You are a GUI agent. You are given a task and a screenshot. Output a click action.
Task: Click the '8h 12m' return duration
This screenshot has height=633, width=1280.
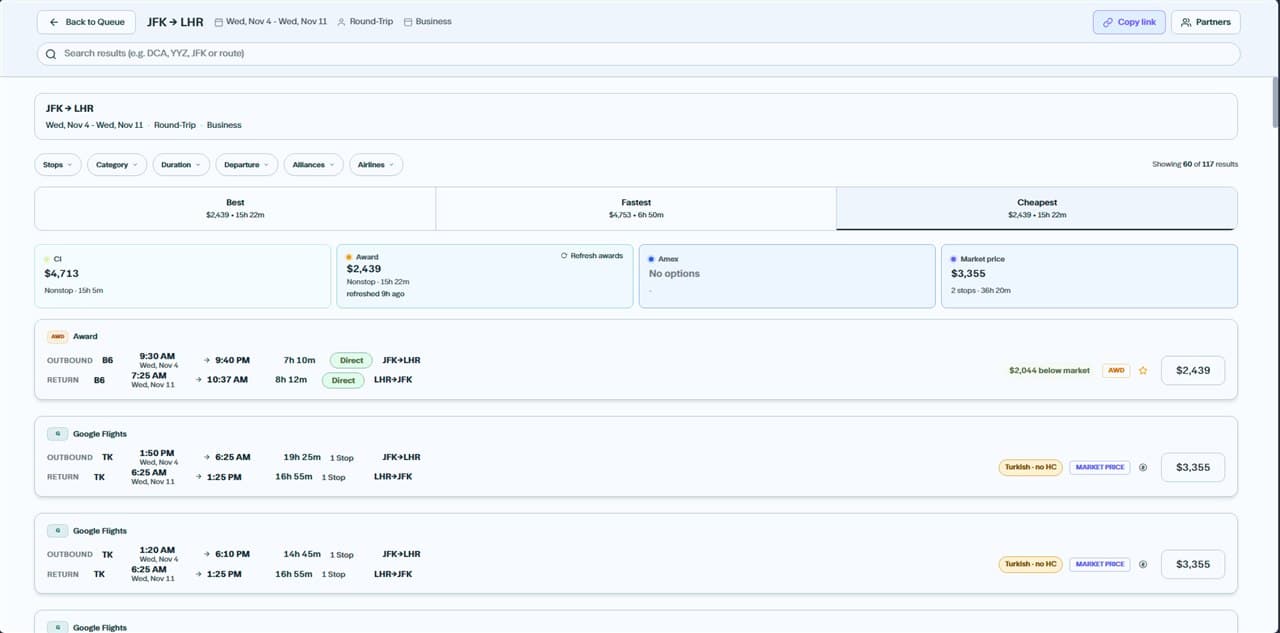click(x=291, y=380)
